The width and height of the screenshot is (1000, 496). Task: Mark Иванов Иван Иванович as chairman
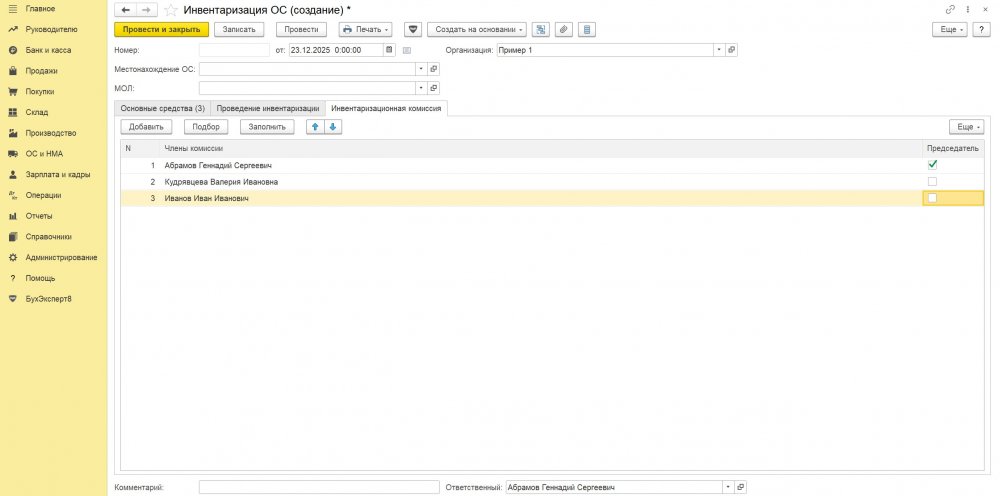click(x=933, y=198)
